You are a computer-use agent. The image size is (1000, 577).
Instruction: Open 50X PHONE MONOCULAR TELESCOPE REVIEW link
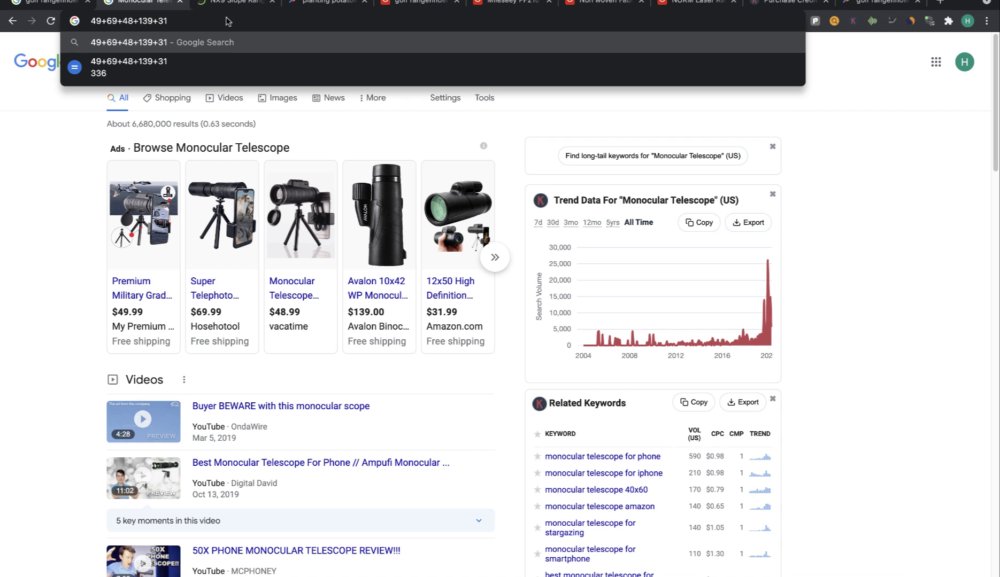point(296,550)
